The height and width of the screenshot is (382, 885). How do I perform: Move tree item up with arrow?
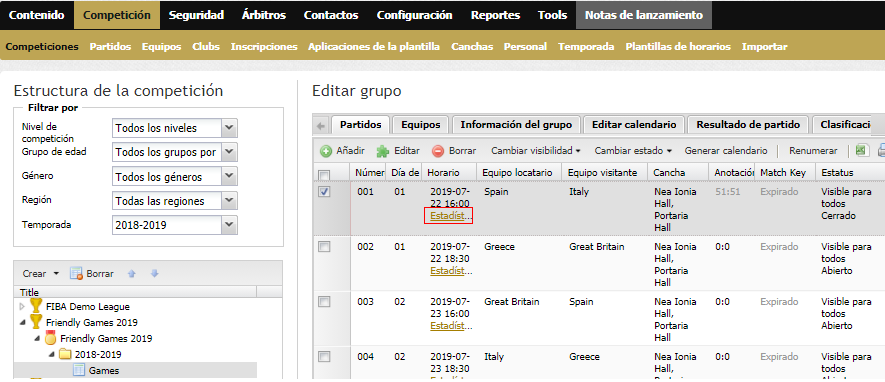click(x=132, y=274)
